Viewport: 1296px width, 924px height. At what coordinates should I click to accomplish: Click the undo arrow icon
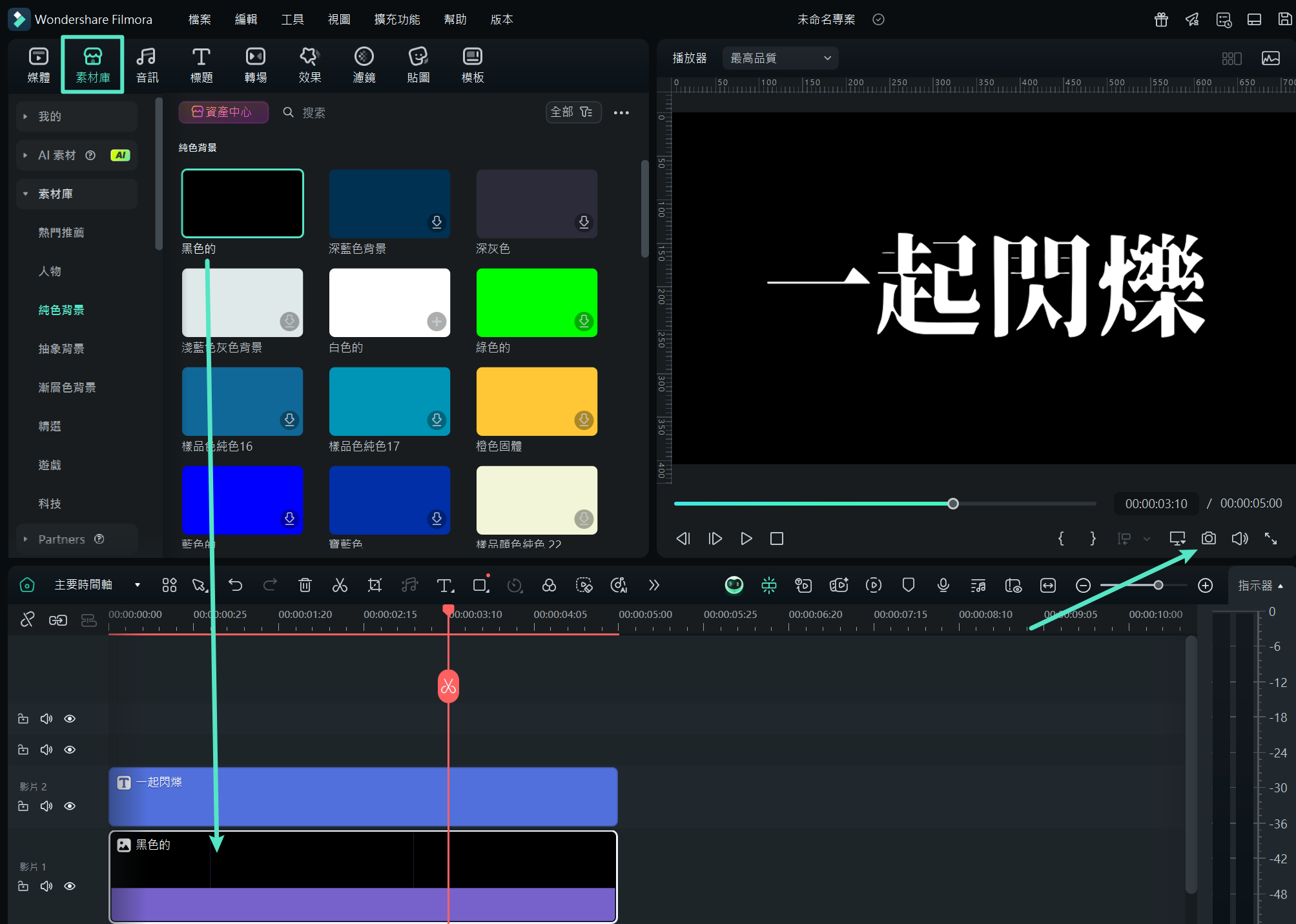(x=236, y=585)
